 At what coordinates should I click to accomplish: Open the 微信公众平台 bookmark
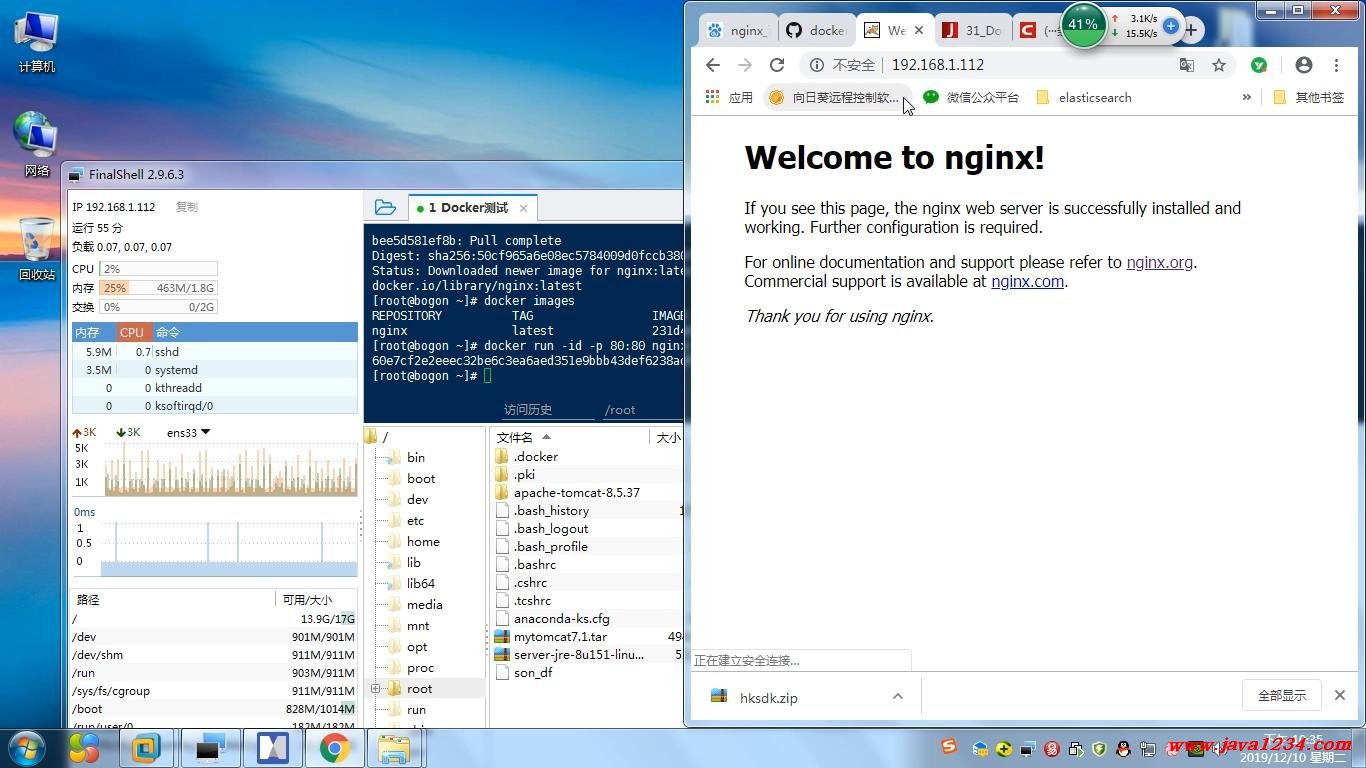971,97
